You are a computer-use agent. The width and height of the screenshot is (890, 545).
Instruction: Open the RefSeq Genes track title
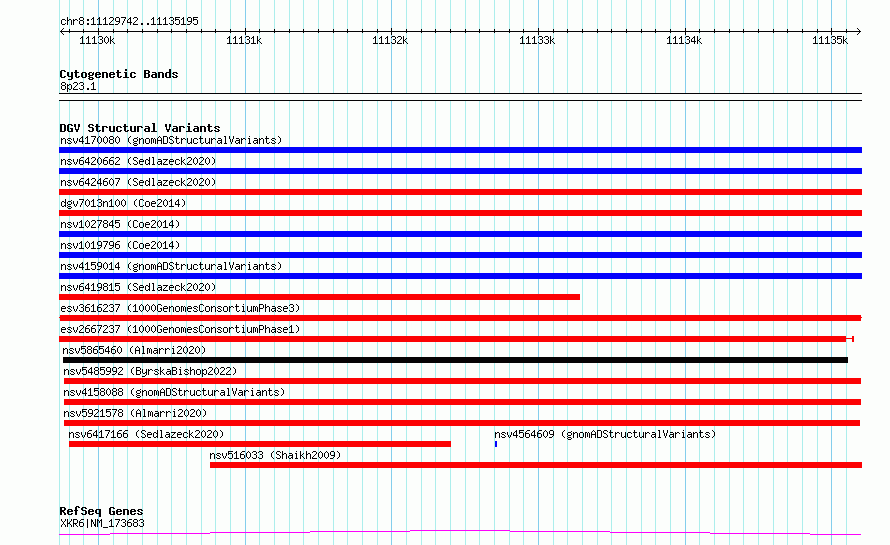pos(101,511)
